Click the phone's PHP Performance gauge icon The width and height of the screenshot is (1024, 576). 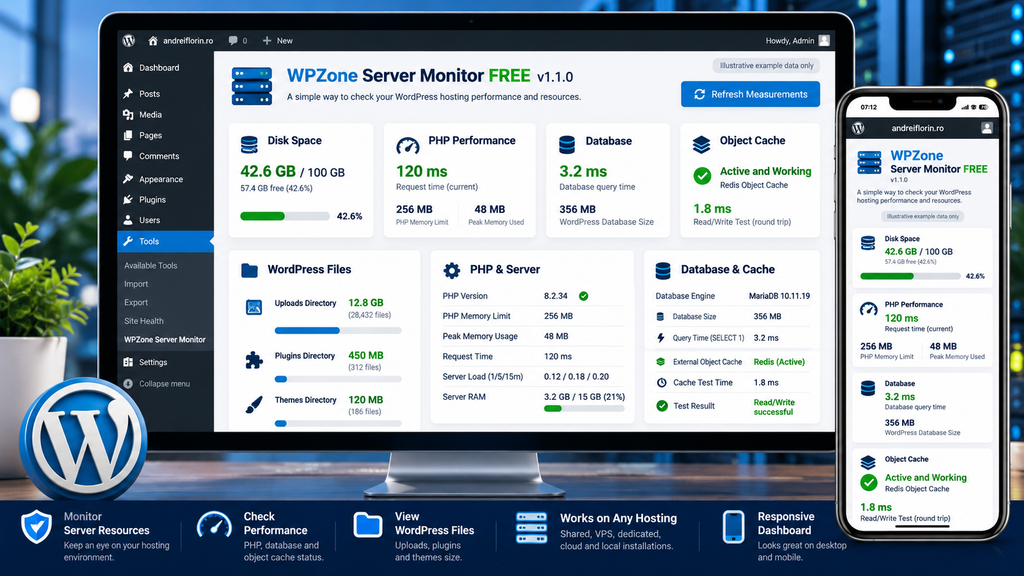[869, 309]
